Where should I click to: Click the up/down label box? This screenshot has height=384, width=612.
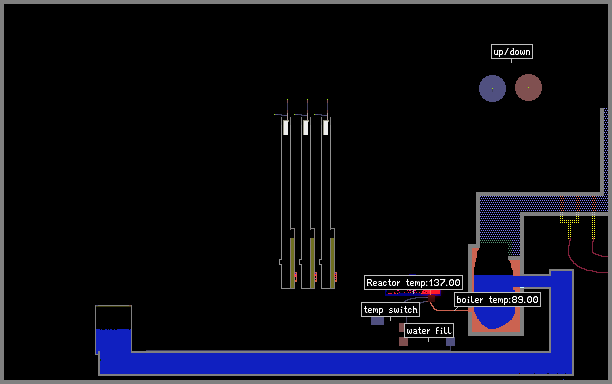tap(512, 52)
